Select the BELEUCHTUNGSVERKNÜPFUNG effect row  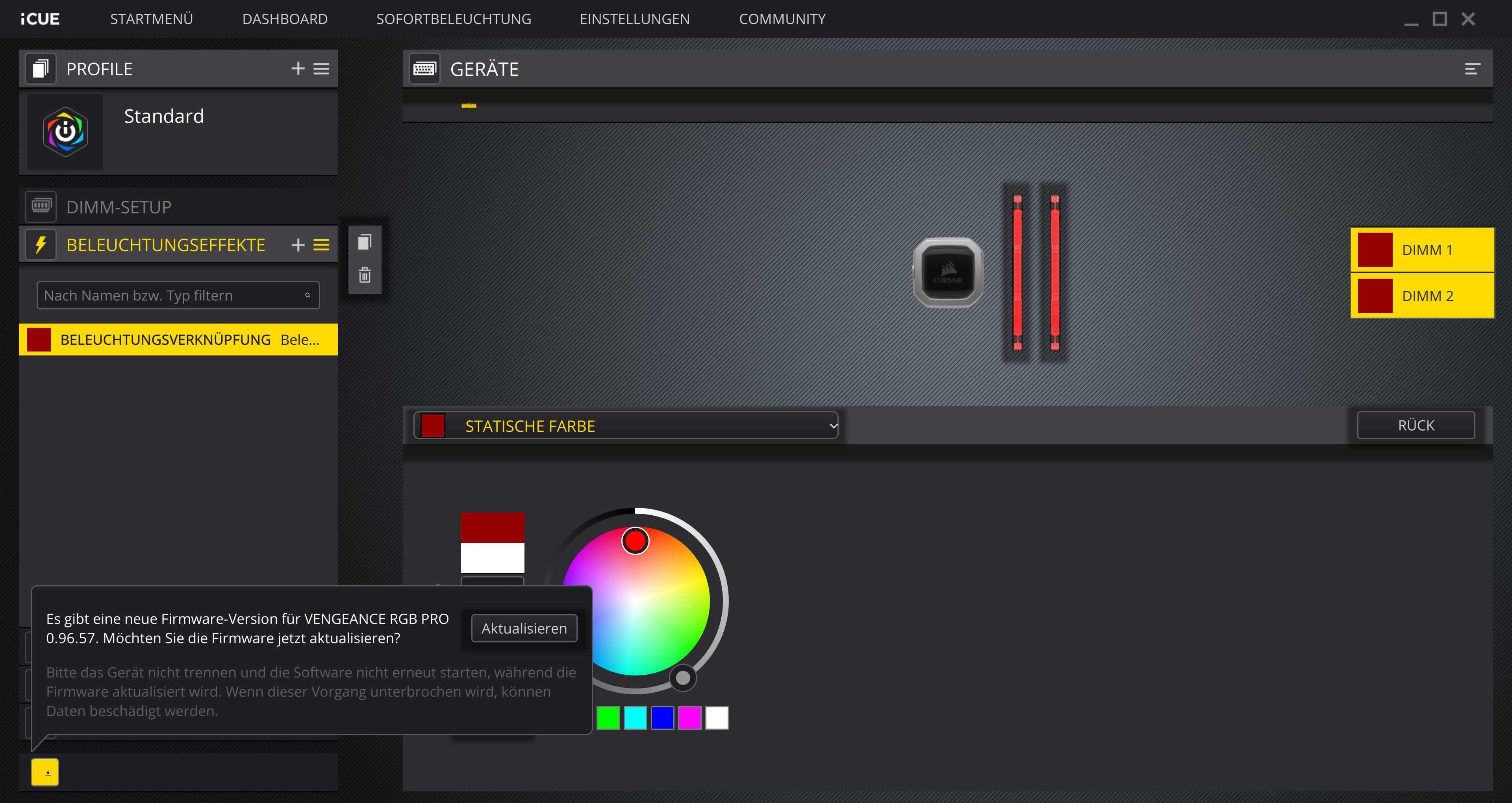click(178, 339)
